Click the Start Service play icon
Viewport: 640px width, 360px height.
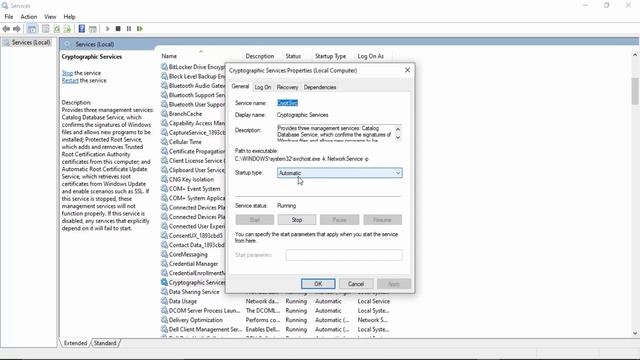click(107, 29)
